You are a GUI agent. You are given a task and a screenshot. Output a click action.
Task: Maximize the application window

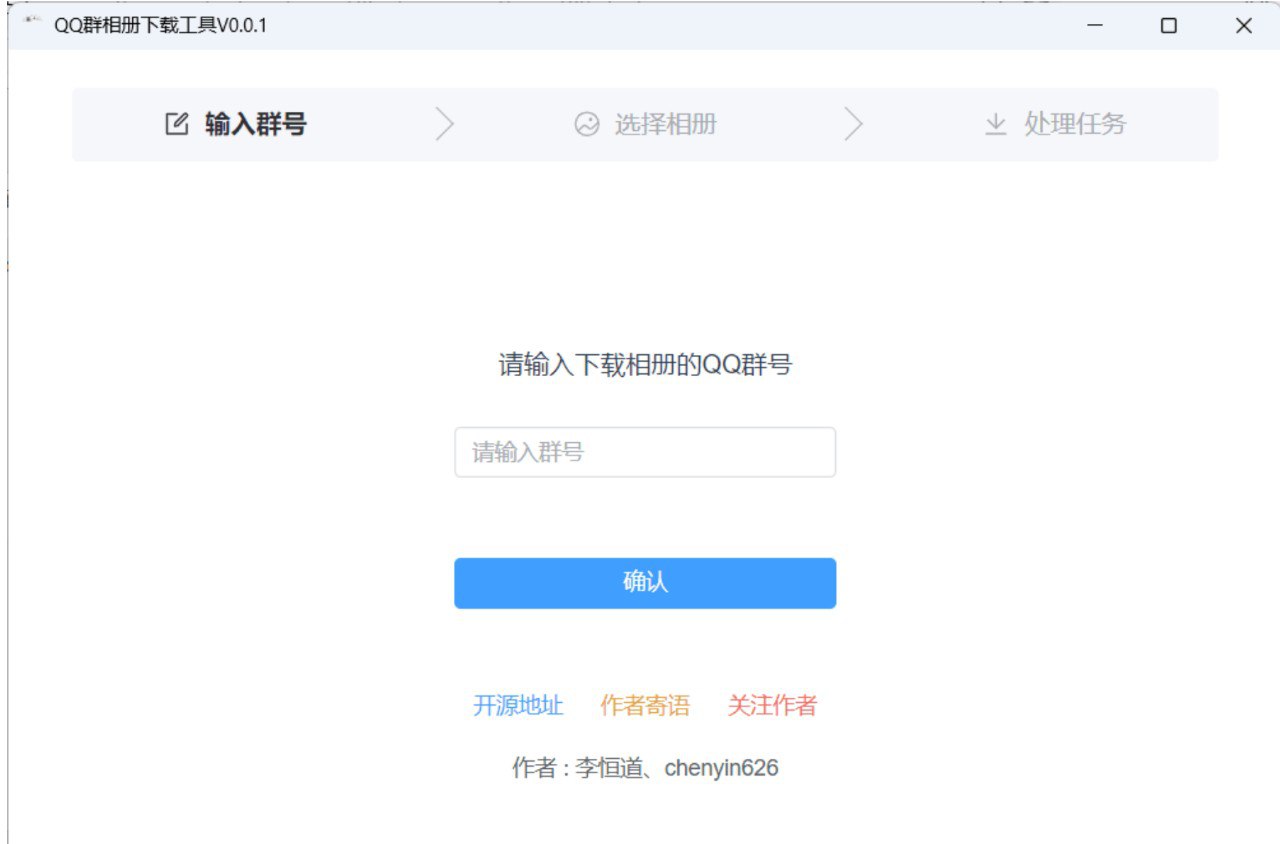1168,26
